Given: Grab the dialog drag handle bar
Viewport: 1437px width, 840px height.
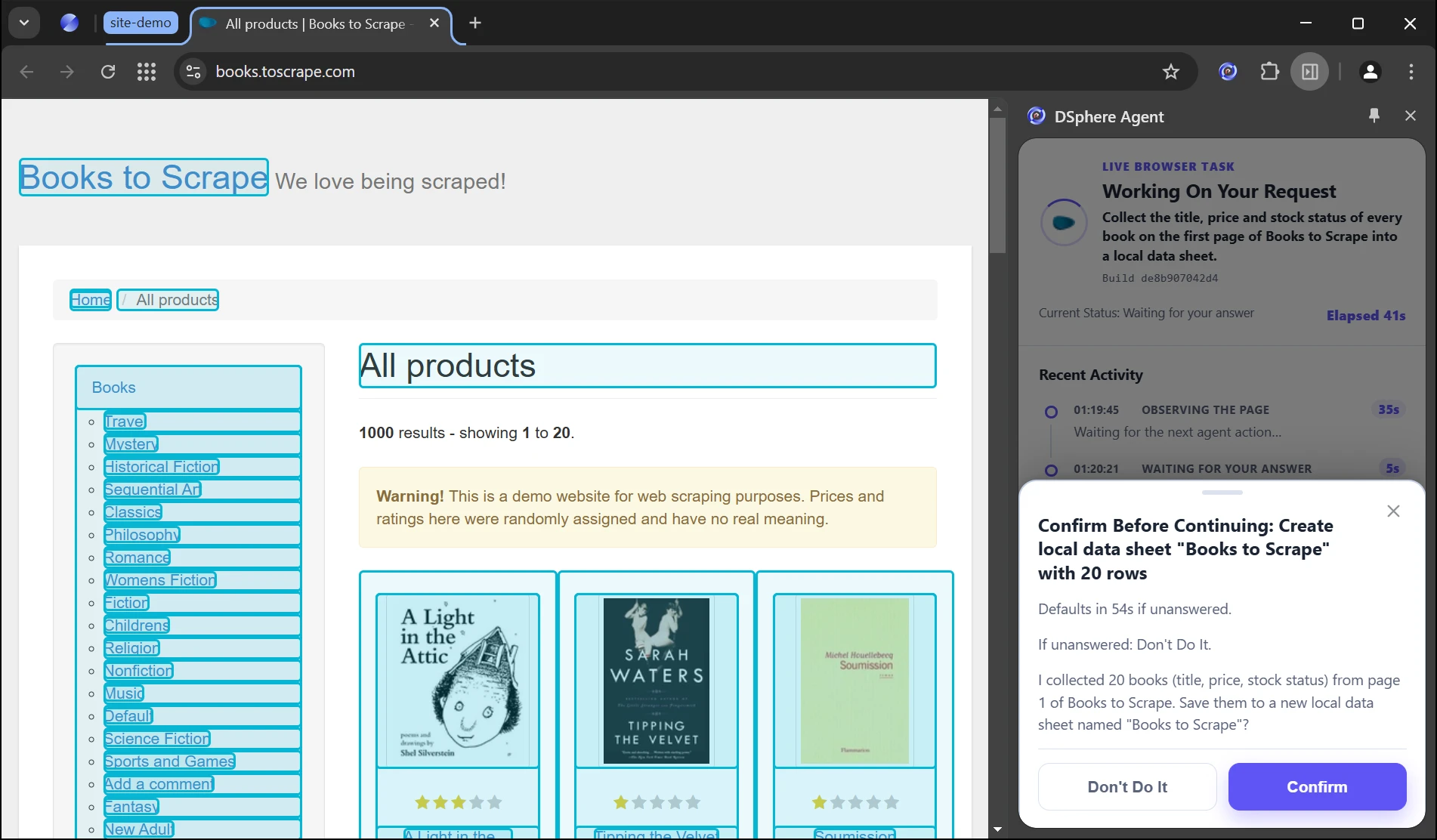Looking at the screenshot, I should 1222,493.
